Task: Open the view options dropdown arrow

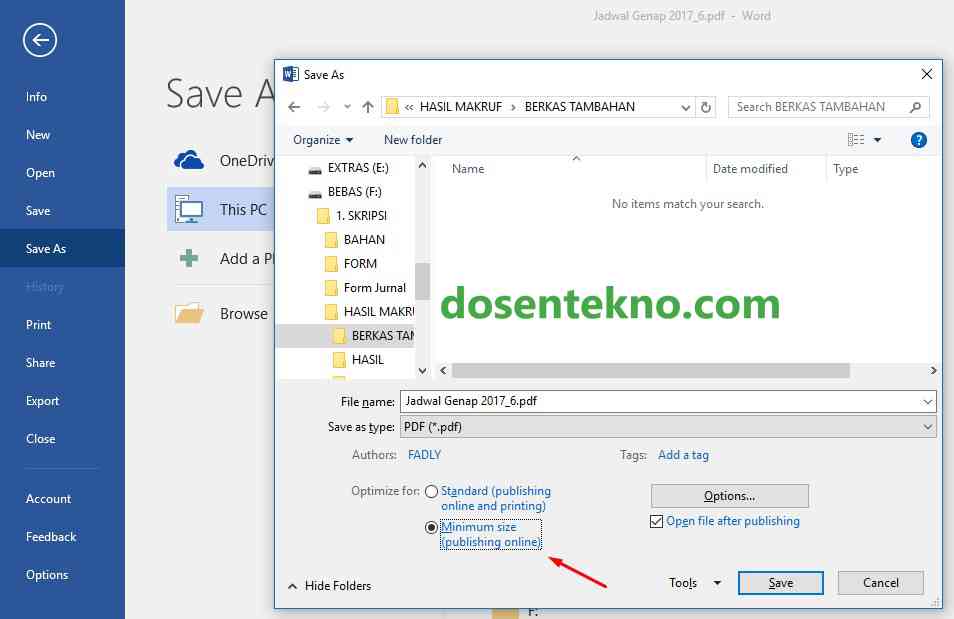Action: click(x=877, y=140)
